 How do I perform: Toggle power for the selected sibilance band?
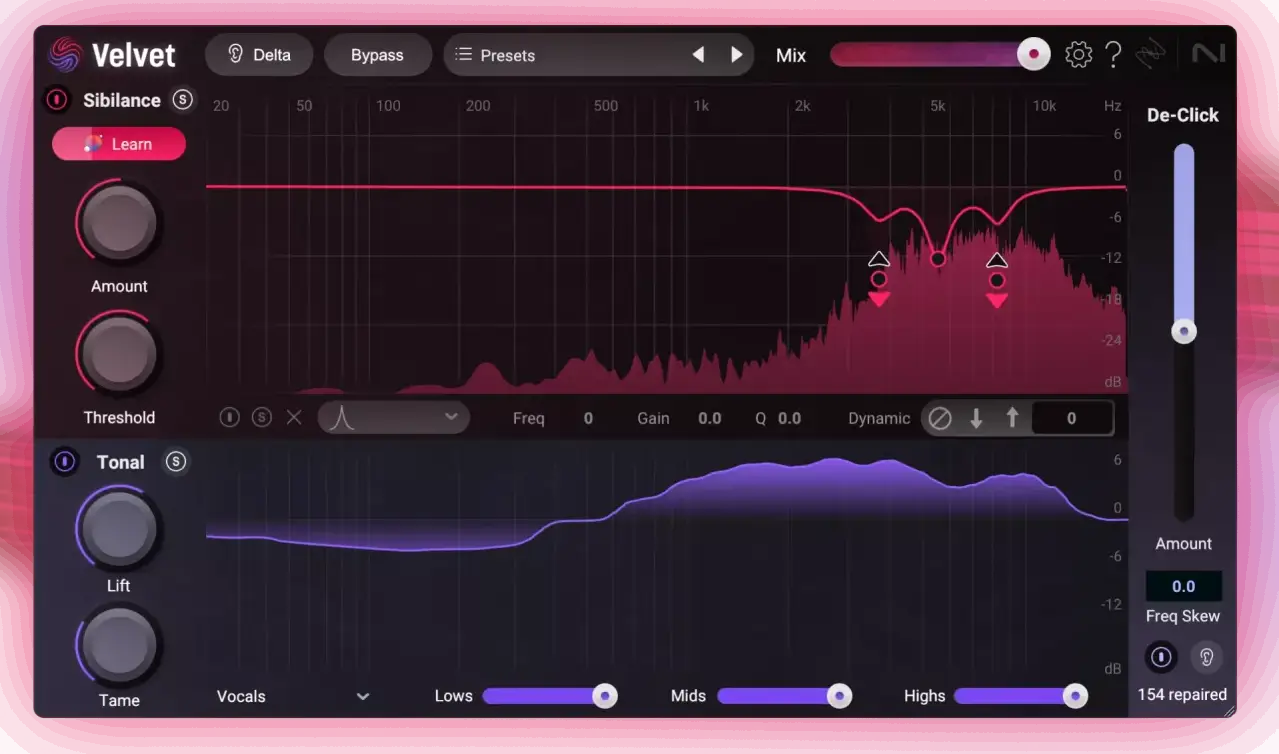229,417
